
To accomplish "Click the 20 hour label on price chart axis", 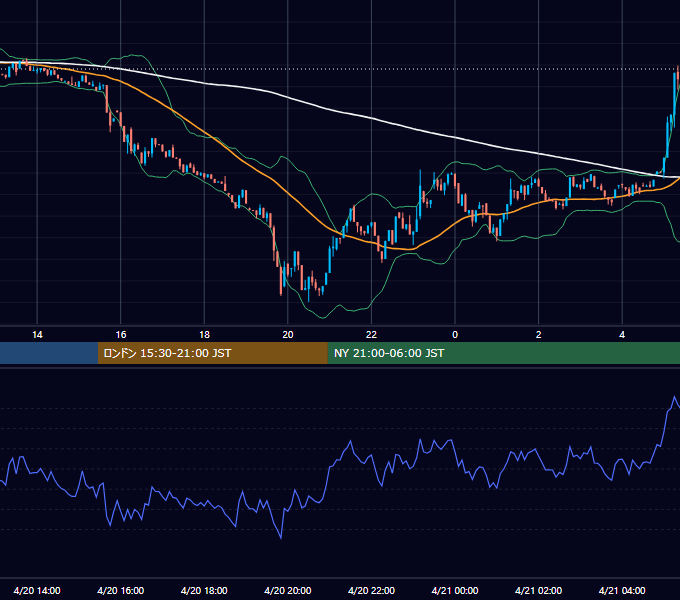I will [288, 335].
